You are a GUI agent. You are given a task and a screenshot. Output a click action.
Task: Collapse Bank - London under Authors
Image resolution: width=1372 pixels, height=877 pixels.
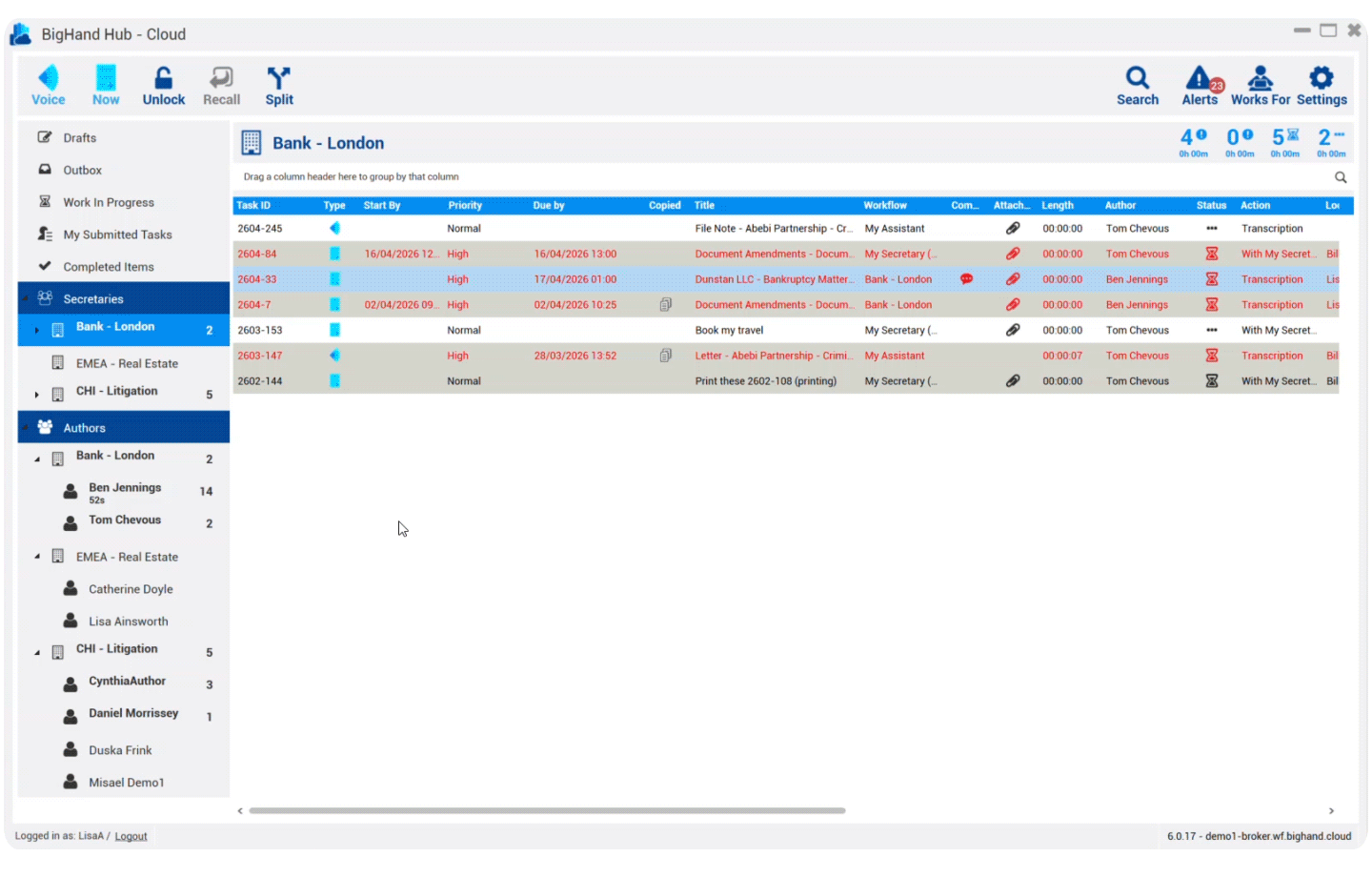click(x=37, y=459)
